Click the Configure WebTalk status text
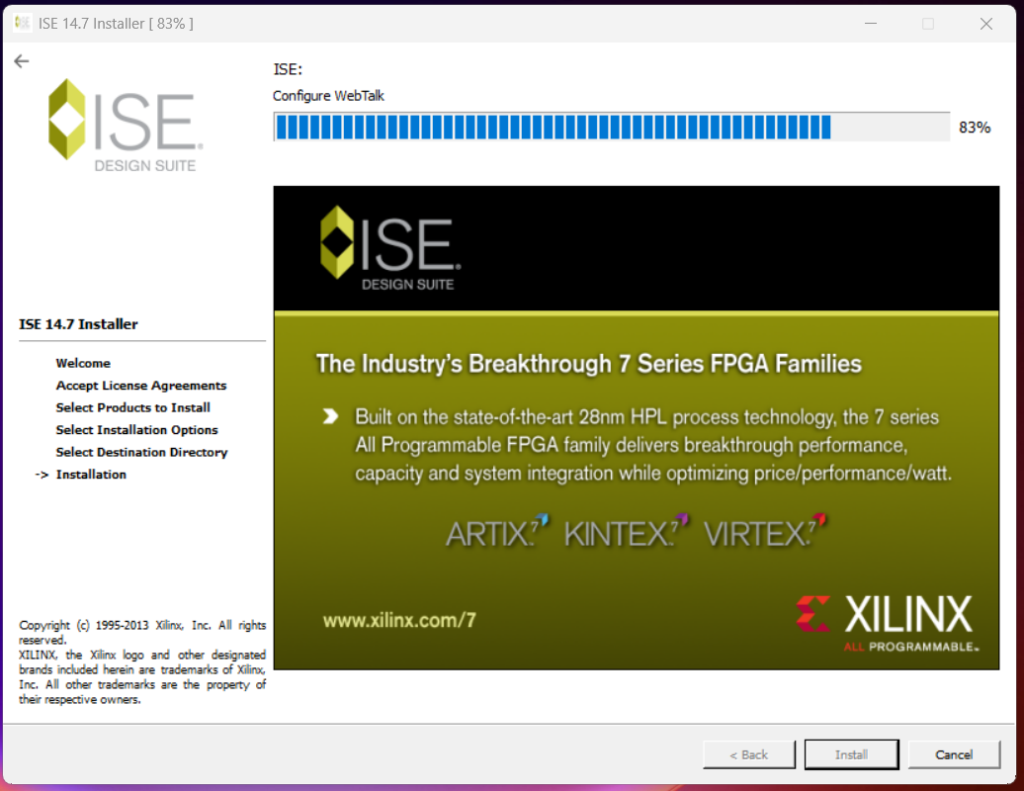This screenshot has height=791, width=1024. [x=328, y=96]
